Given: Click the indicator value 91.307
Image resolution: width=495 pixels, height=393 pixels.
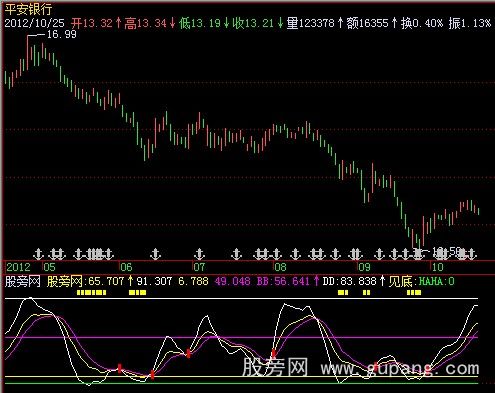Looking at the screenshot, I should coord(154,282).
